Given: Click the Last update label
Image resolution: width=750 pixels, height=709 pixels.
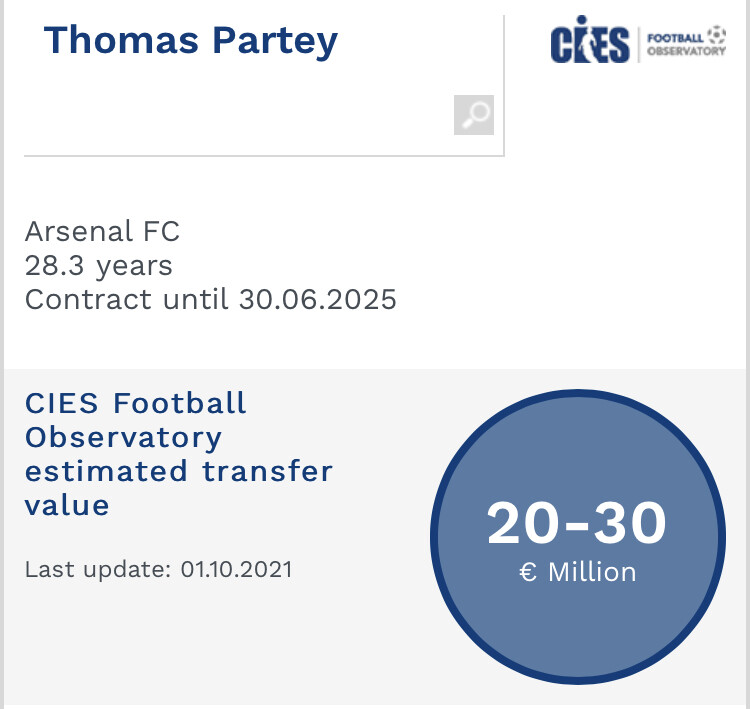Looking at the screenshot, I should pos(98,569).
